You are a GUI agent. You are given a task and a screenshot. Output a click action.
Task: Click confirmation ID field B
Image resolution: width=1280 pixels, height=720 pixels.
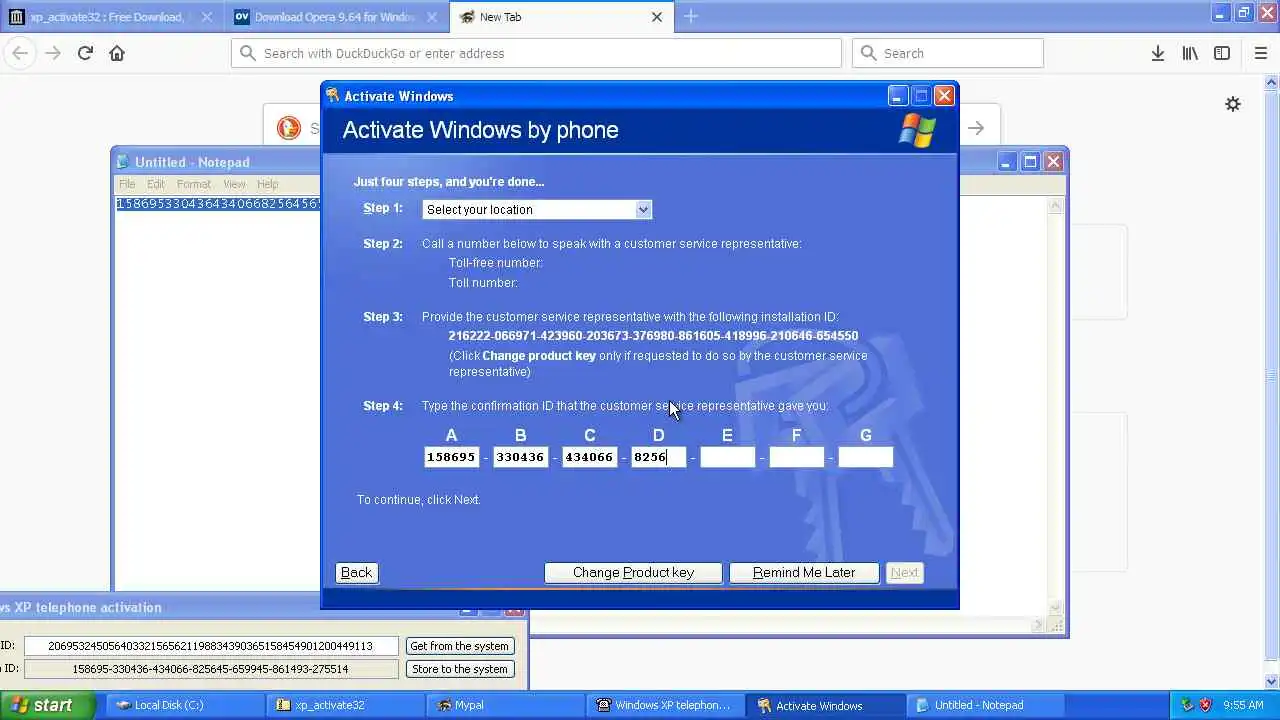coord(520,457)
